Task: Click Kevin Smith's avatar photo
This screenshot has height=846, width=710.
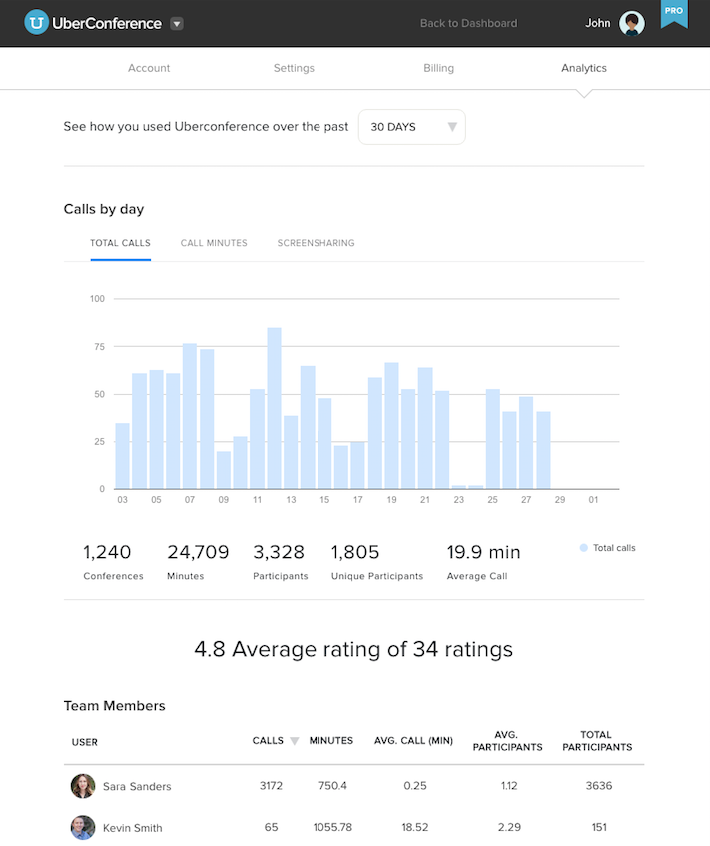Action: coord(83,827)
